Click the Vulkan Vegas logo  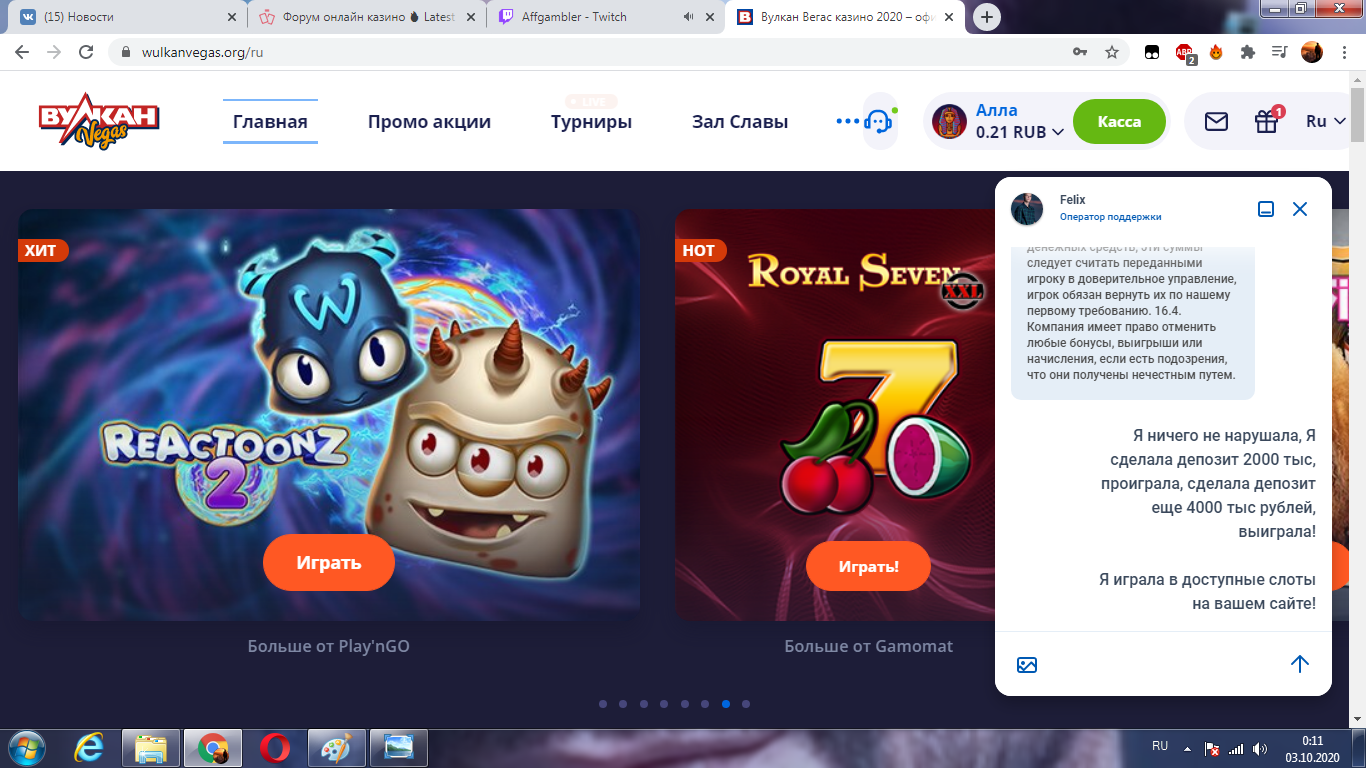click(x=99, y=121)
